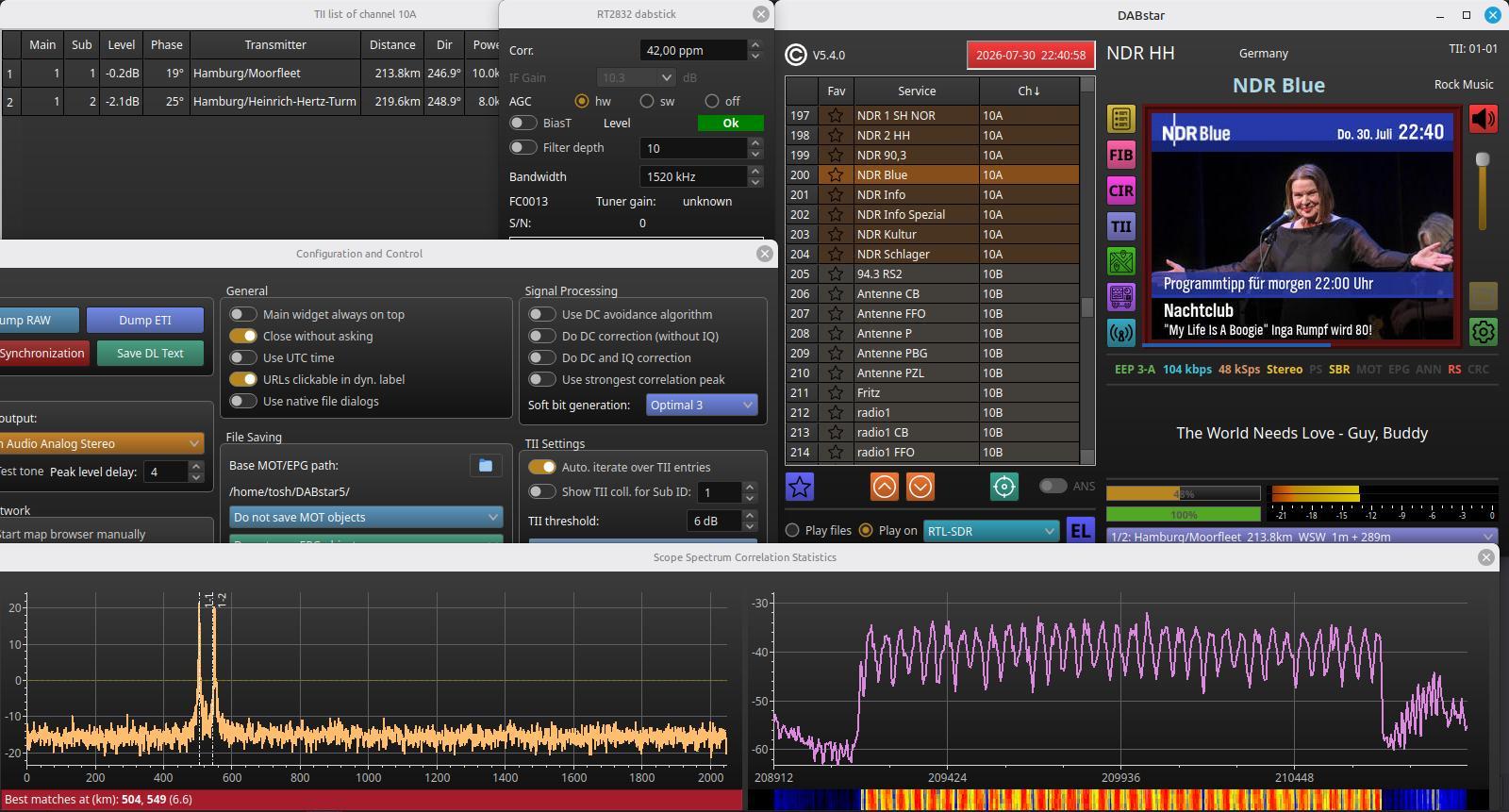Click the blue favorites star button
This screenshot has height=812, width=1509.
[800, 487]
